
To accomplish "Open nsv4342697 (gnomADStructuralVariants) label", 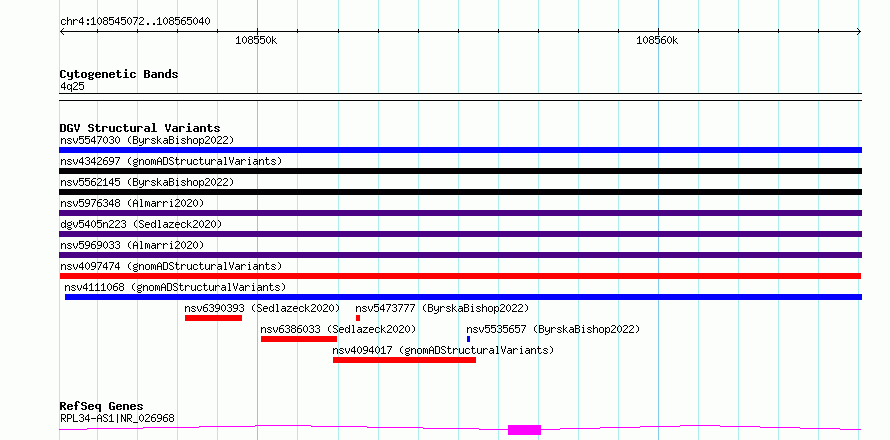I will click(x=171, y=161).
